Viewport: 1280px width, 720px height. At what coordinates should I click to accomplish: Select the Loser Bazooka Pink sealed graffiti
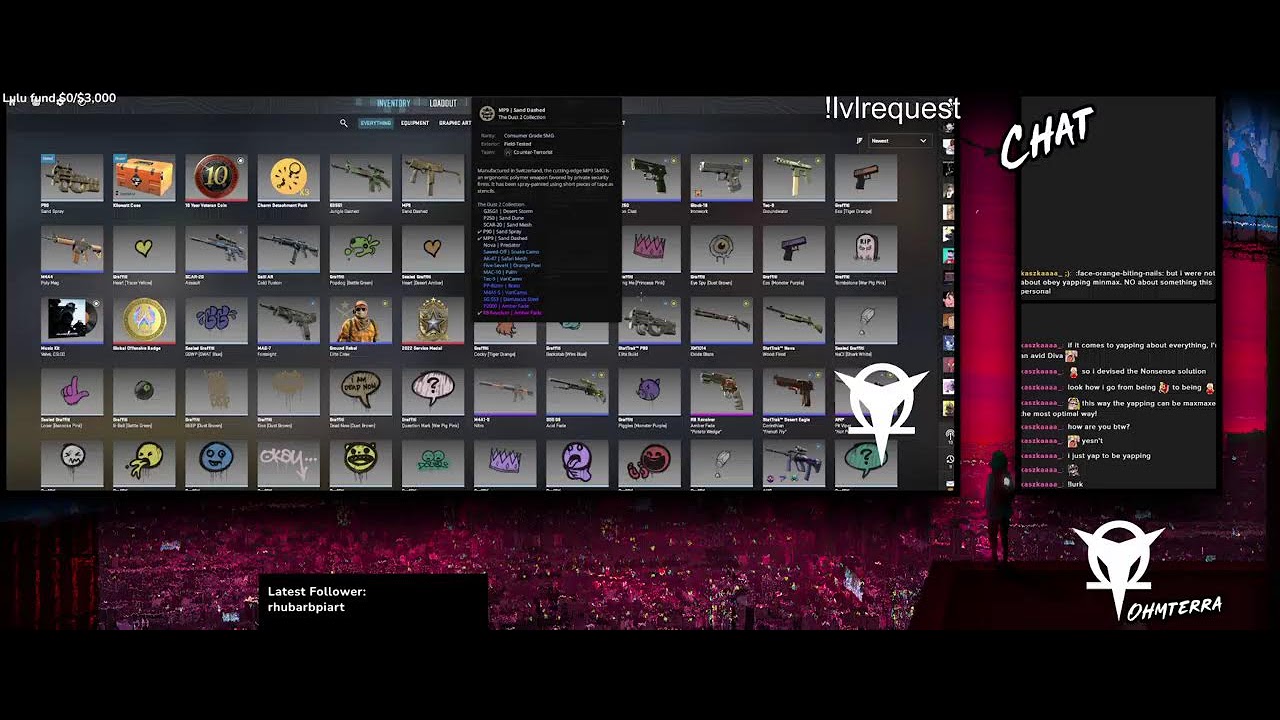[x=72, y=392]
